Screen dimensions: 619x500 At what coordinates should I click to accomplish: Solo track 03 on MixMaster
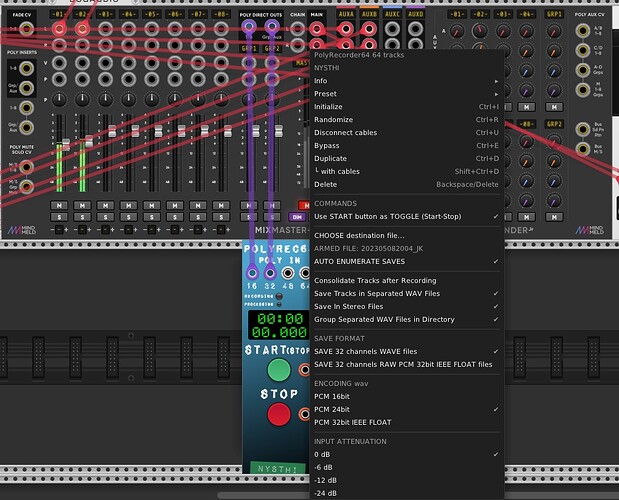105,217
